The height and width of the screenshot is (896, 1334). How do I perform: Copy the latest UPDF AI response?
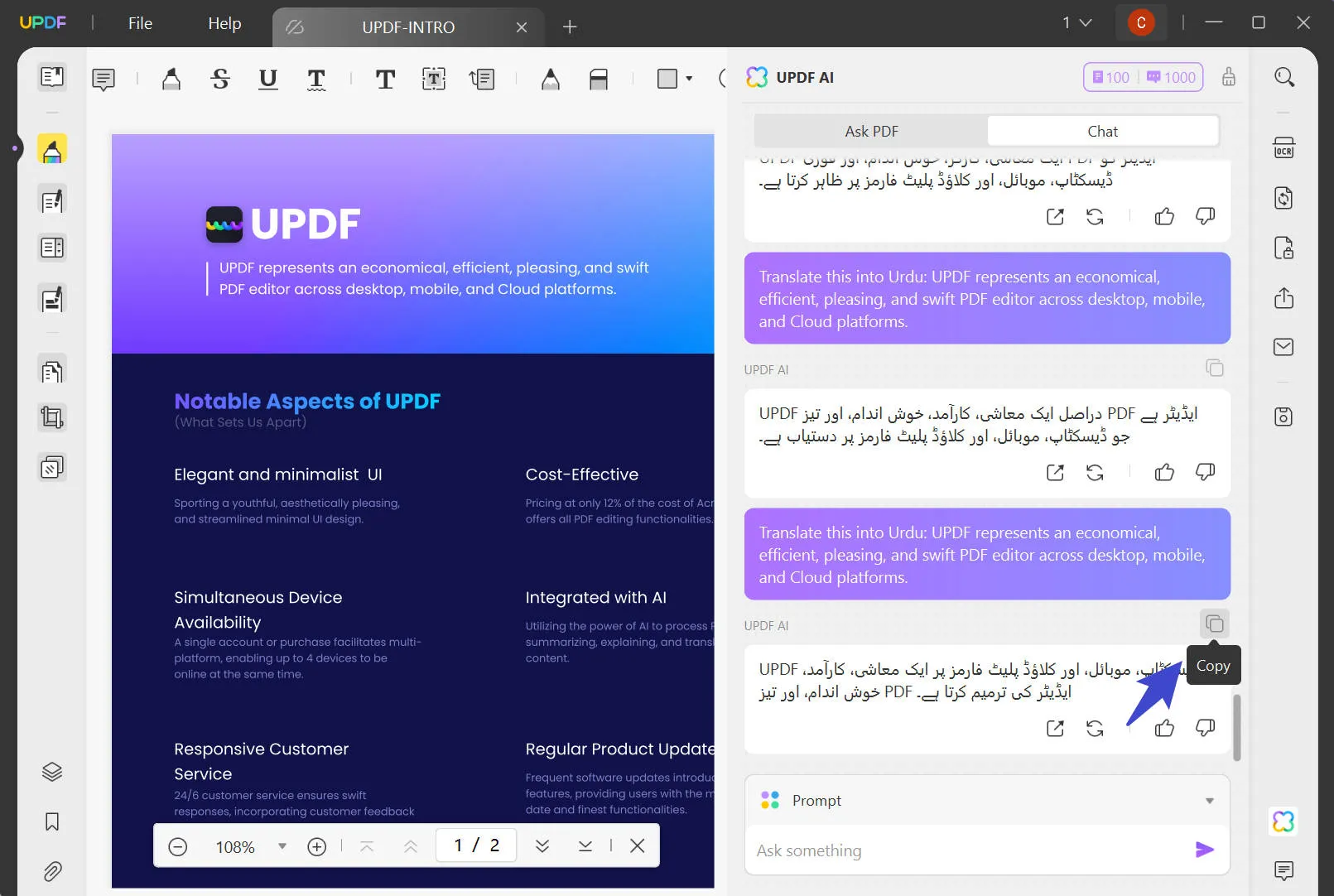coord(1215,624)
